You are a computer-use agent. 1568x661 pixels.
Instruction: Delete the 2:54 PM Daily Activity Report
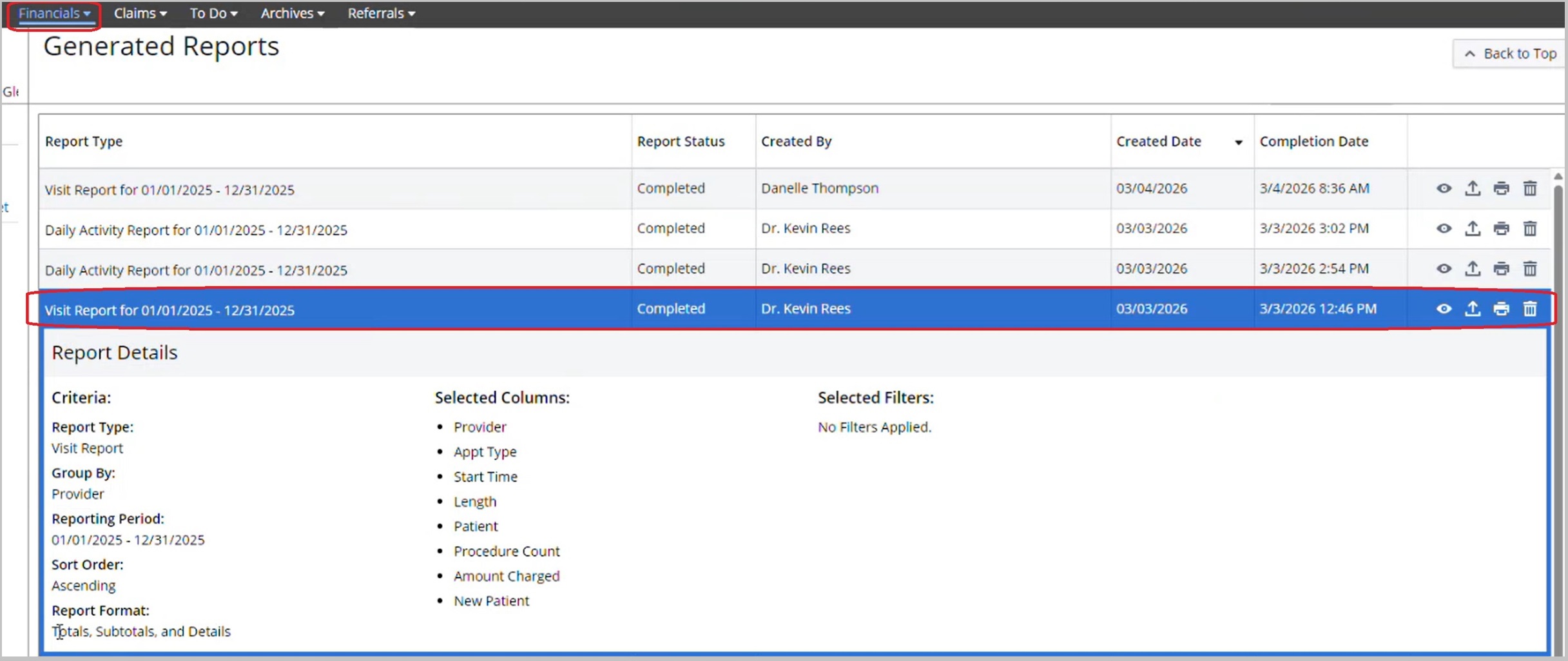1530,268
